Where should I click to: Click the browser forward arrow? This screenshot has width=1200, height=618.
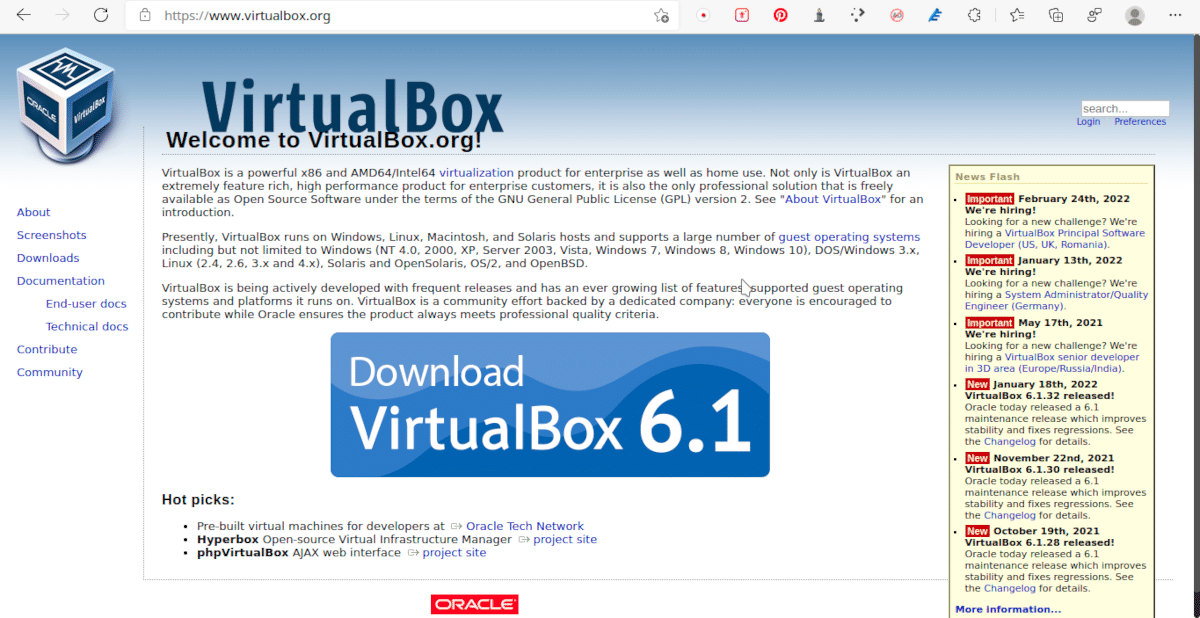click(x=62, y=15)
